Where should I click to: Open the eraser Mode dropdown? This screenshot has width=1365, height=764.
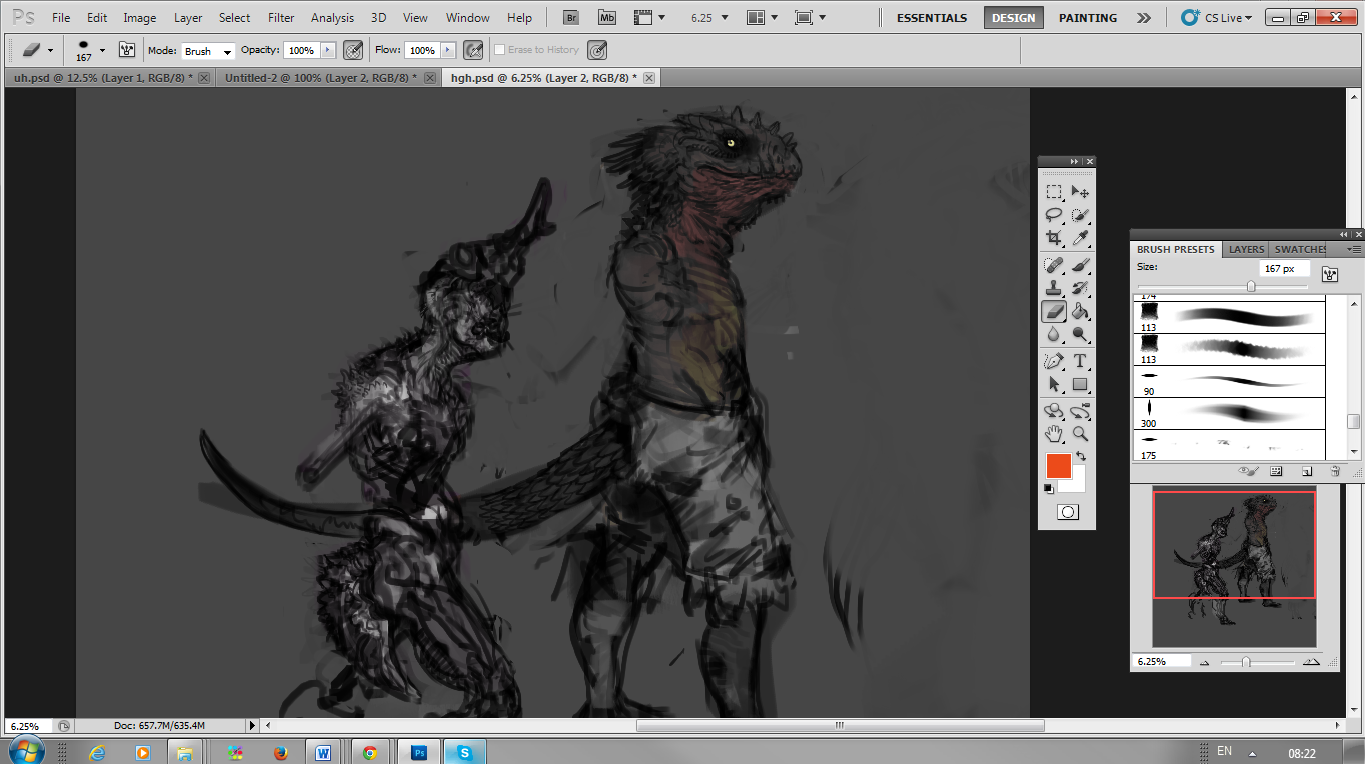coord(208,51)
